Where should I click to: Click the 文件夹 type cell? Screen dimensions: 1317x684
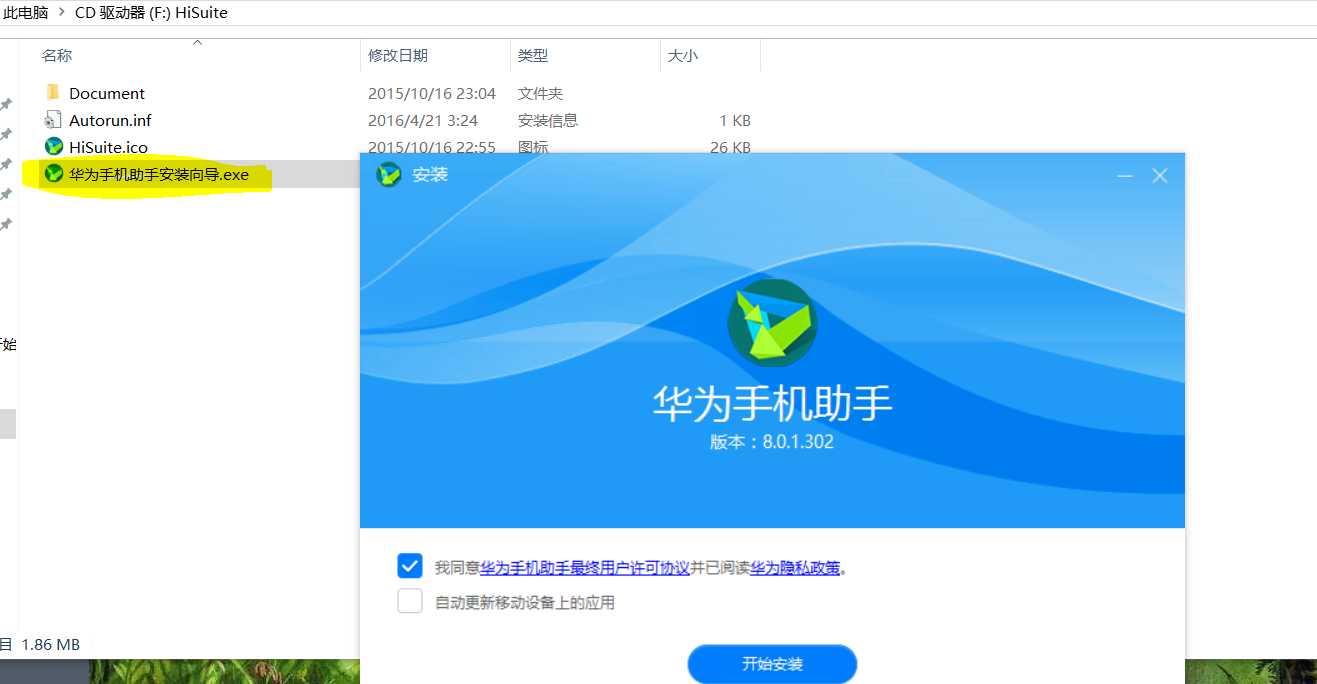541,93
